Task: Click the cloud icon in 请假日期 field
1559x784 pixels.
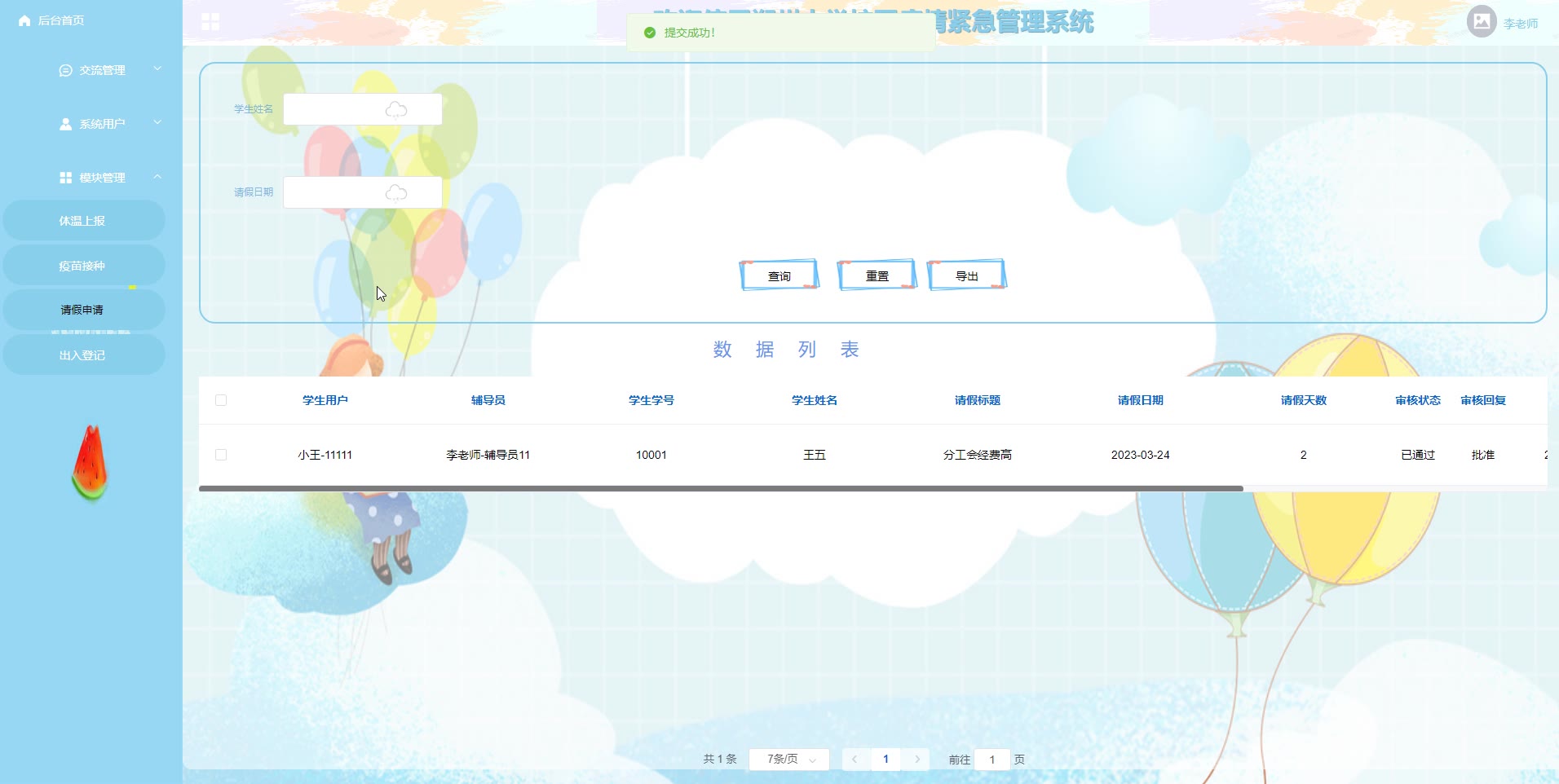Action: click(396, 193)
